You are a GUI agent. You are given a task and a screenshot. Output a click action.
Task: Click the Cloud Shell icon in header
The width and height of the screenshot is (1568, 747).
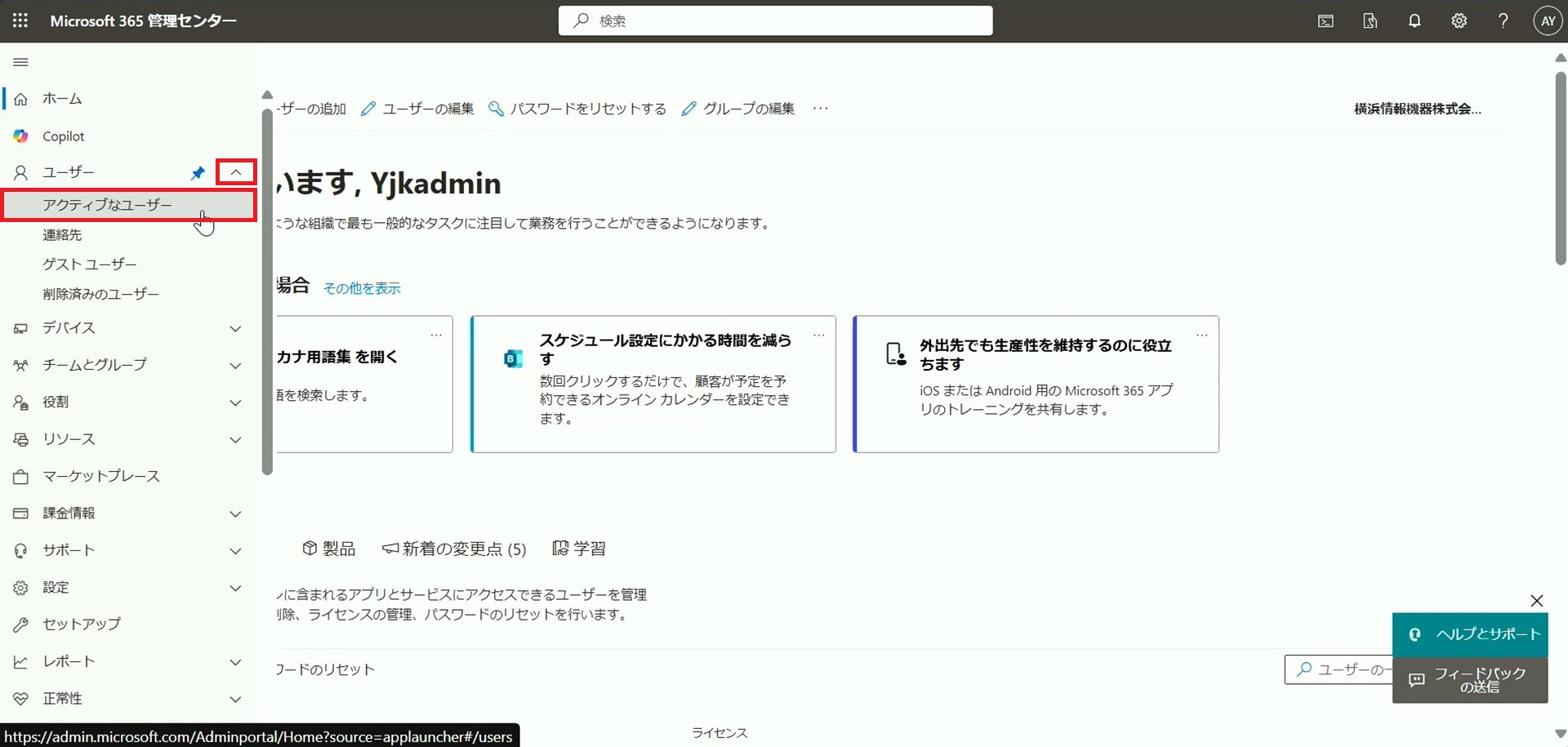(1325, 21)
